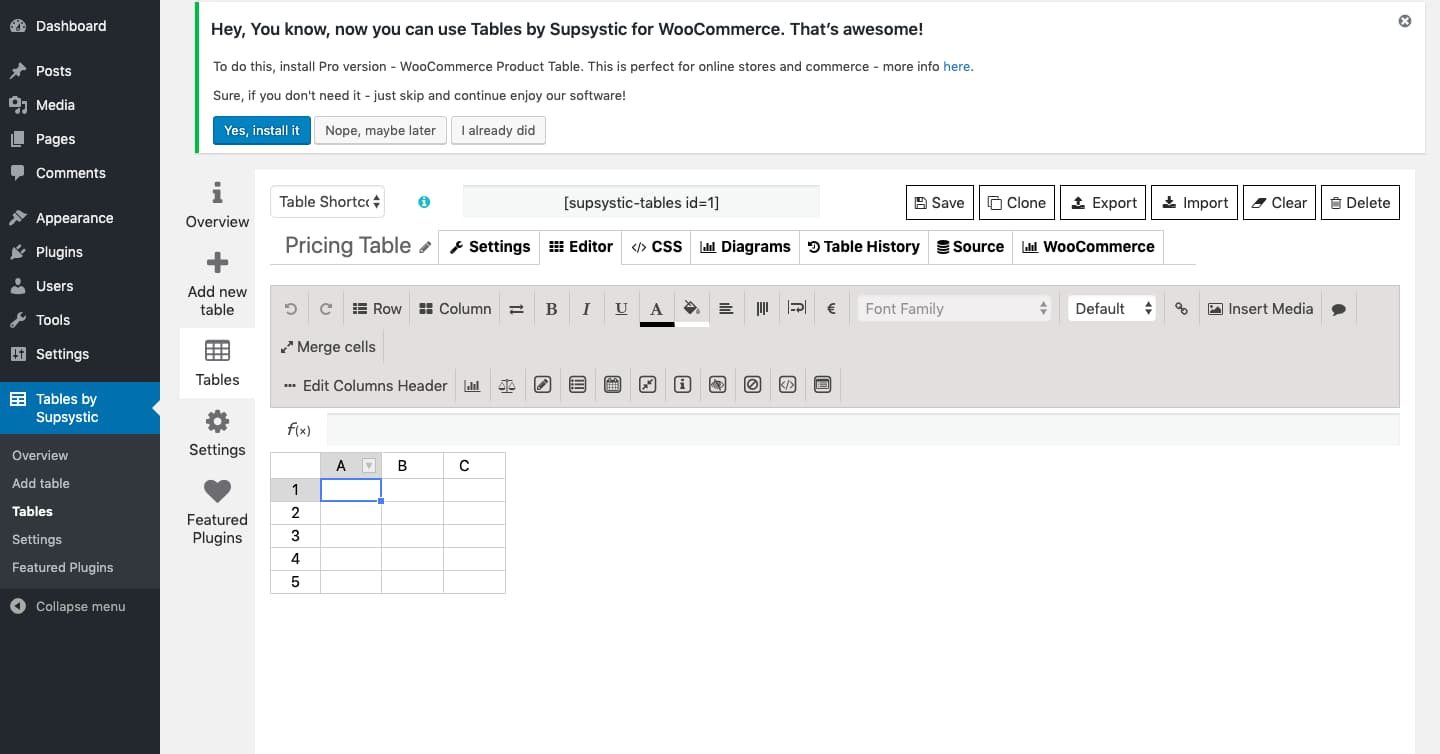Open the Font Family dropdown
Screen dimensions: 1440x754
955,309
